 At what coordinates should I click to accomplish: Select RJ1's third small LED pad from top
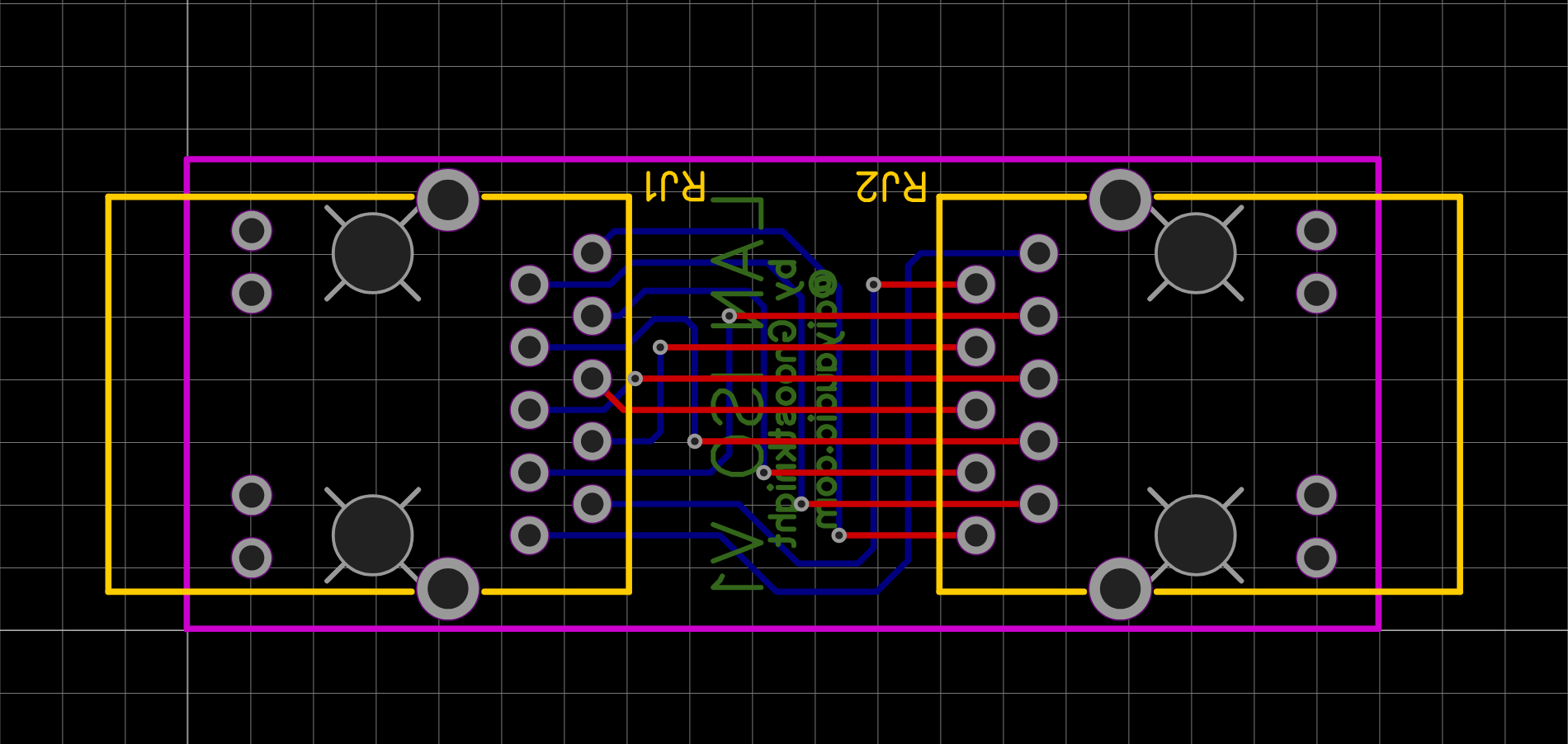click(x=252, y=496)
